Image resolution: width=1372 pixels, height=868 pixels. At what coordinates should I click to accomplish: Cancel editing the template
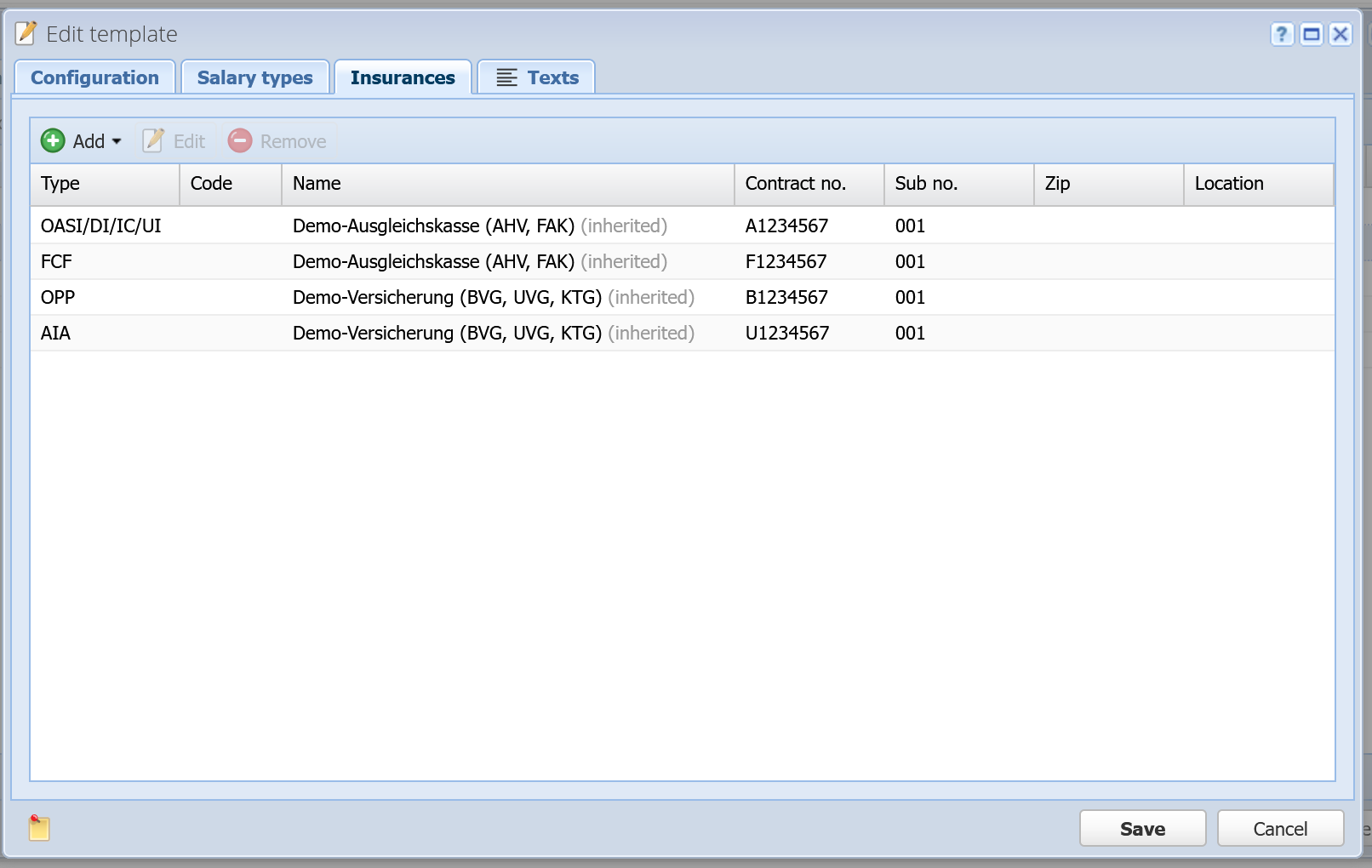pos(1280,828)
